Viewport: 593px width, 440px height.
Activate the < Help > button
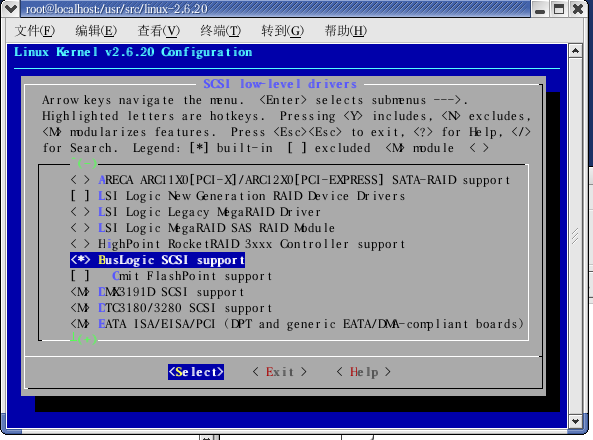(x=363, y=372)
